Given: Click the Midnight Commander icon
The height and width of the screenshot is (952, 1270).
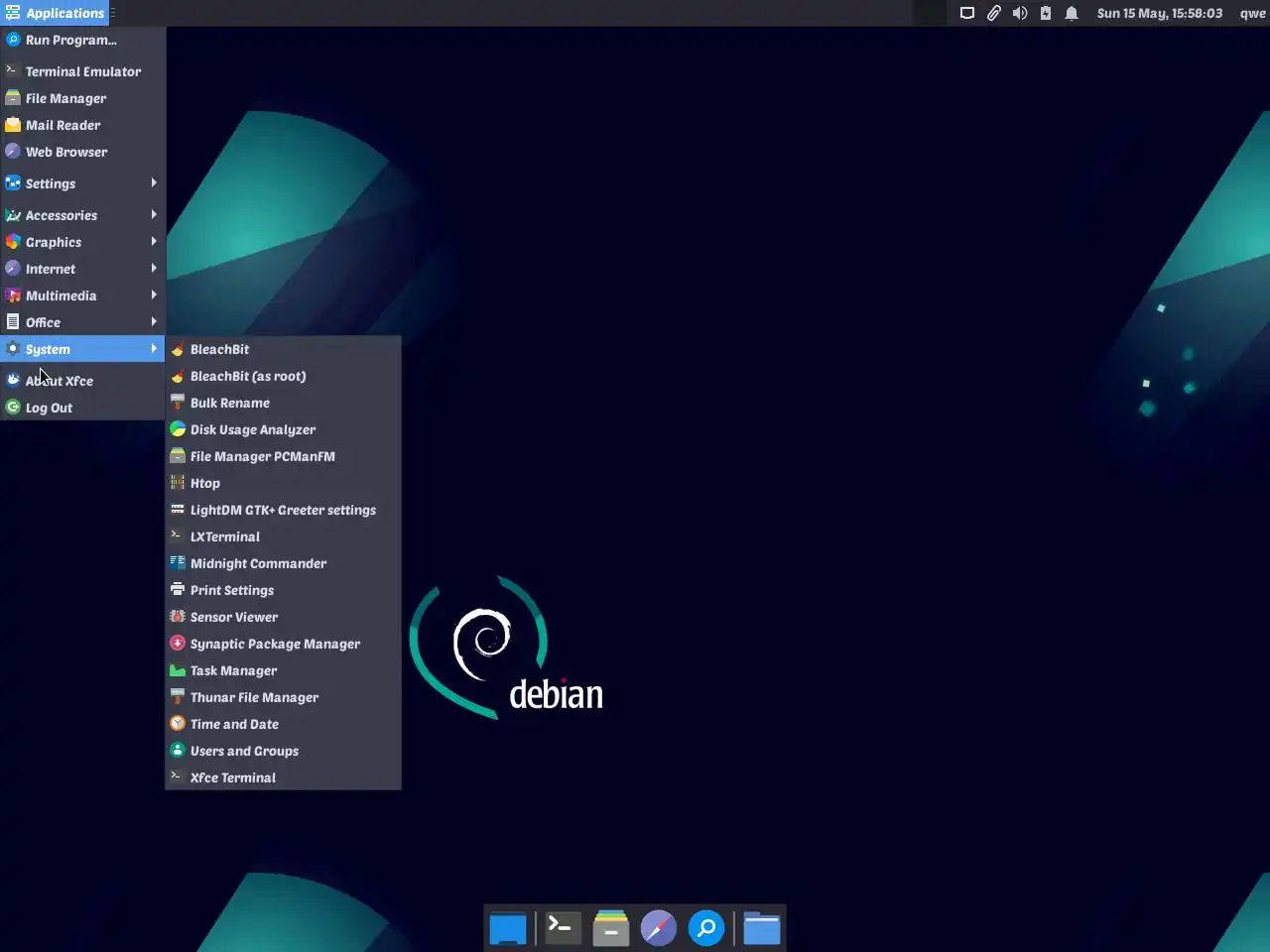Looking at the screenshot, I should point(178,563).
